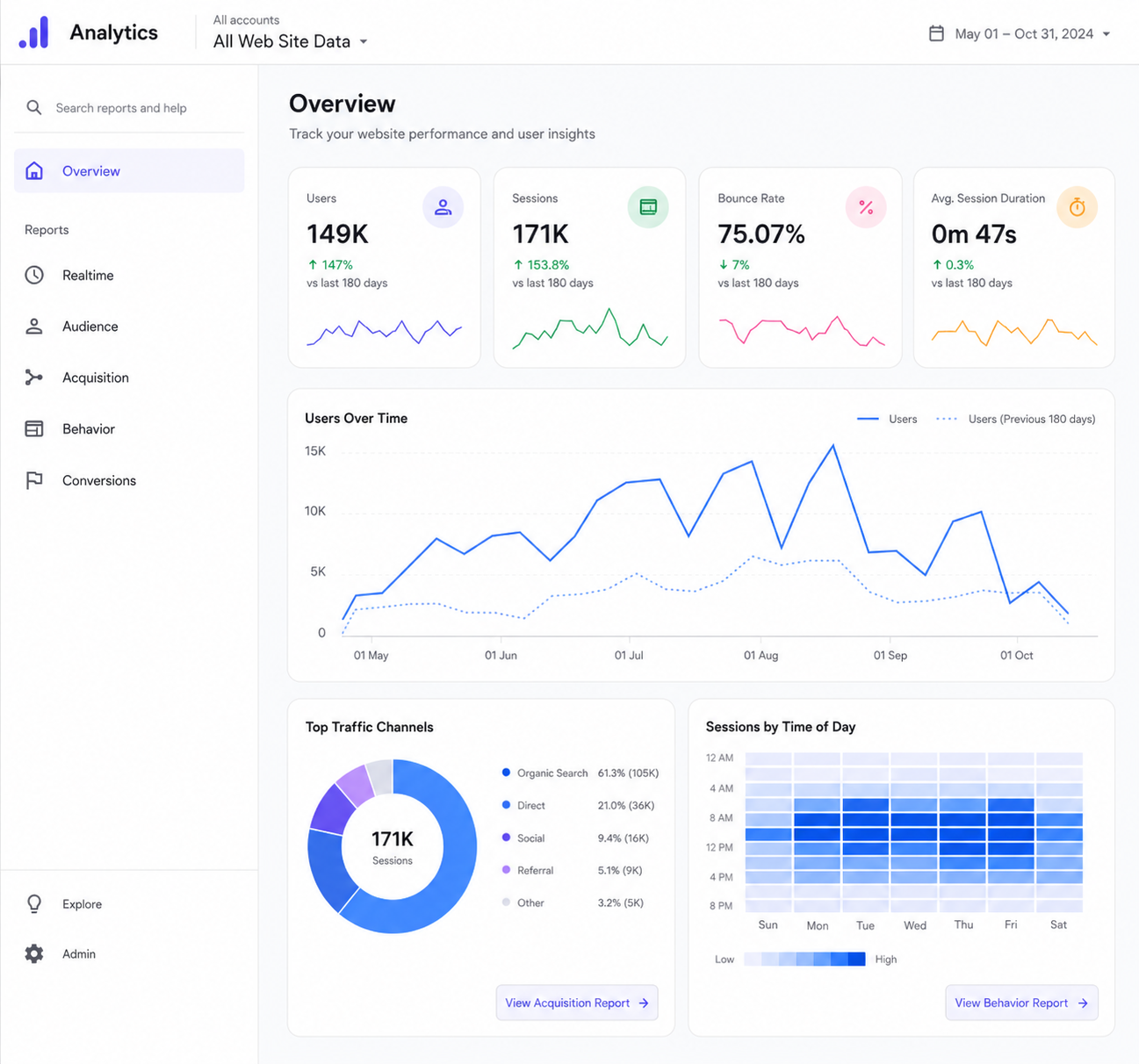Focus the Search reports and help field

coord(129,108)
